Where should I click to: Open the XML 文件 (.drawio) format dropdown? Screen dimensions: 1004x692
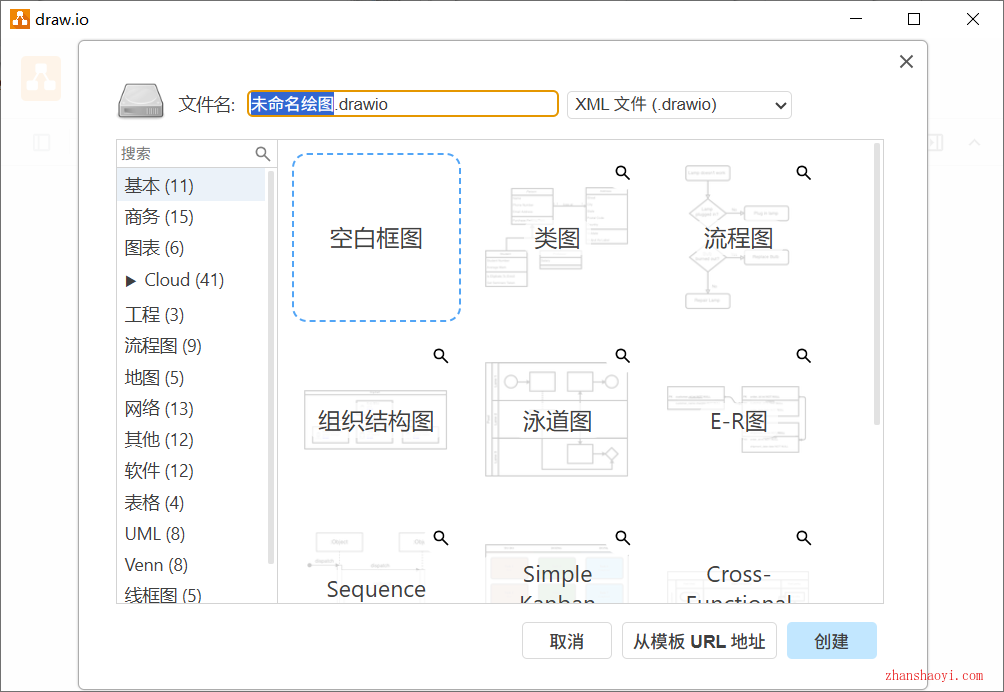pyautogui.click(x=679, y=105)
